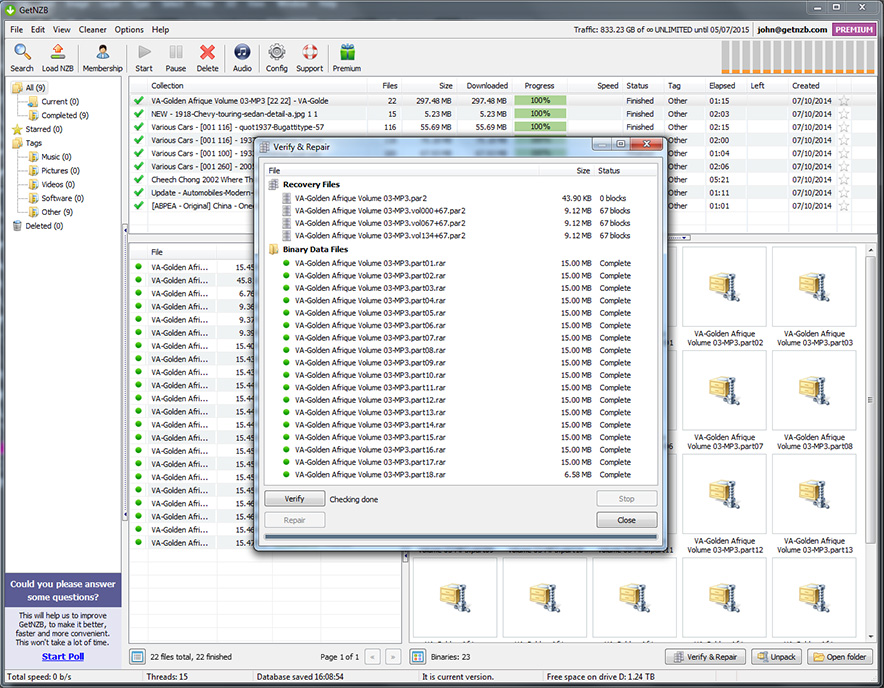Click the Pause toolbar button
This screenshot has width=884, height=688.
175,58
